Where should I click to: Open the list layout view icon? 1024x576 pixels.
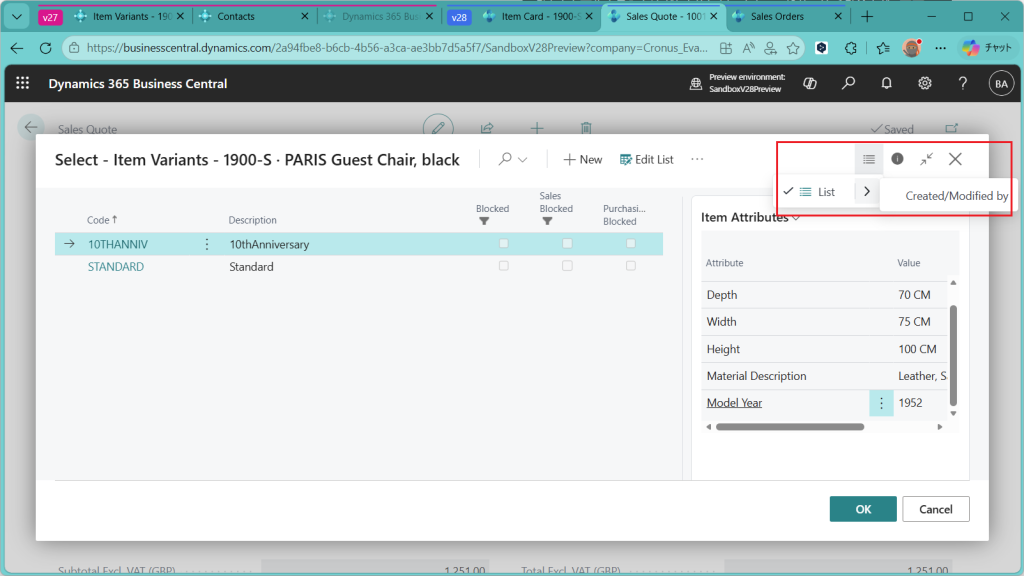(868, 159)
